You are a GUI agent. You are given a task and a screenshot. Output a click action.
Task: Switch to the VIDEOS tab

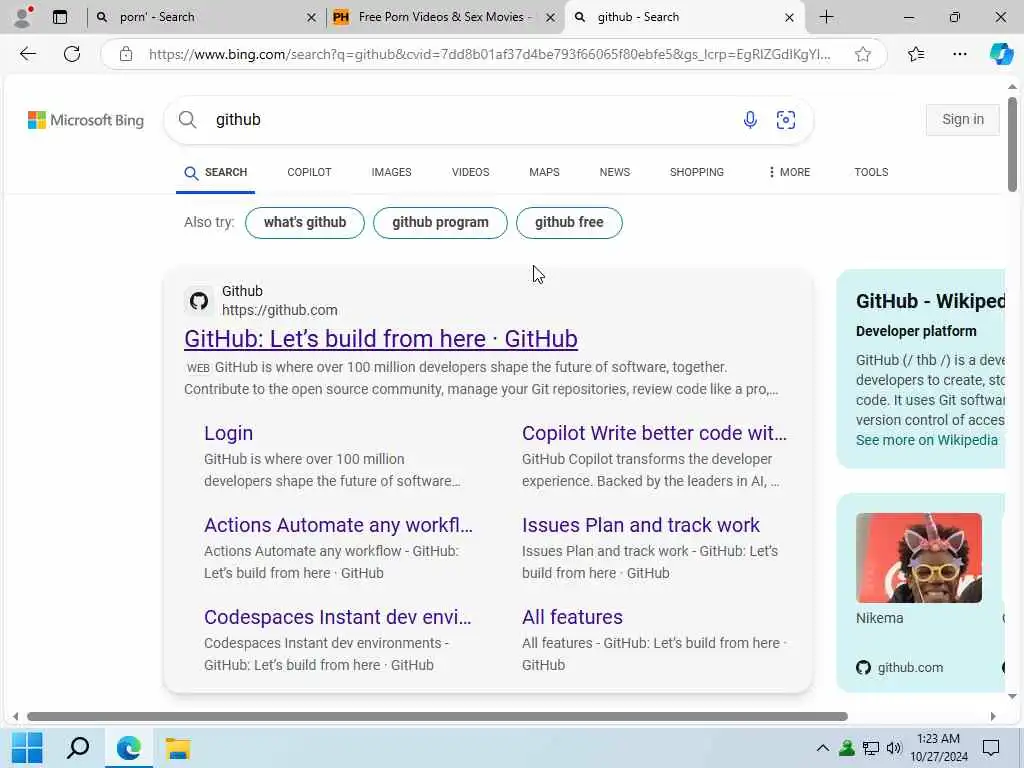(x=470, y=172)
